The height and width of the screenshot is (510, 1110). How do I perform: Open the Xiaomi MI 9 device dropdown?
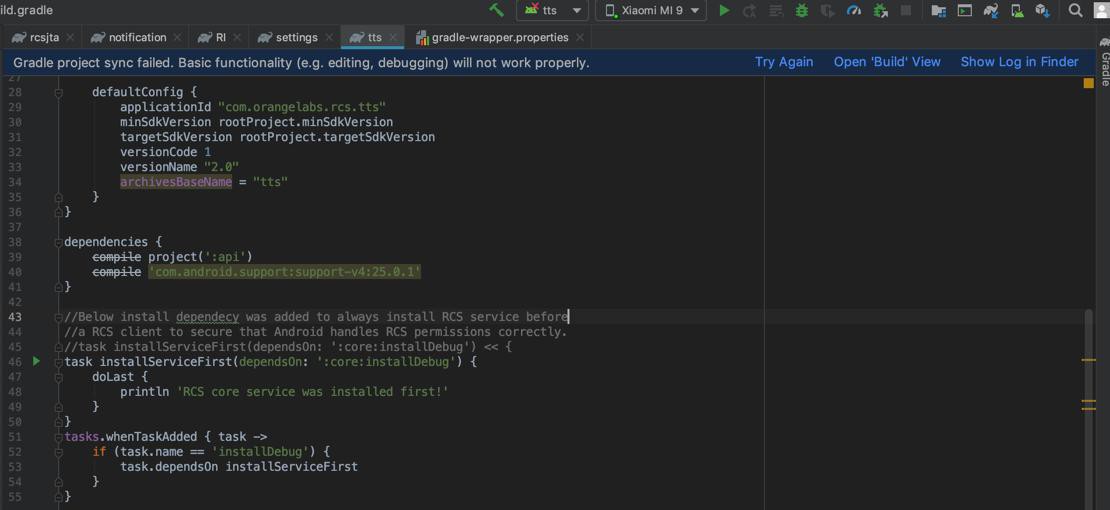[651, 10]
